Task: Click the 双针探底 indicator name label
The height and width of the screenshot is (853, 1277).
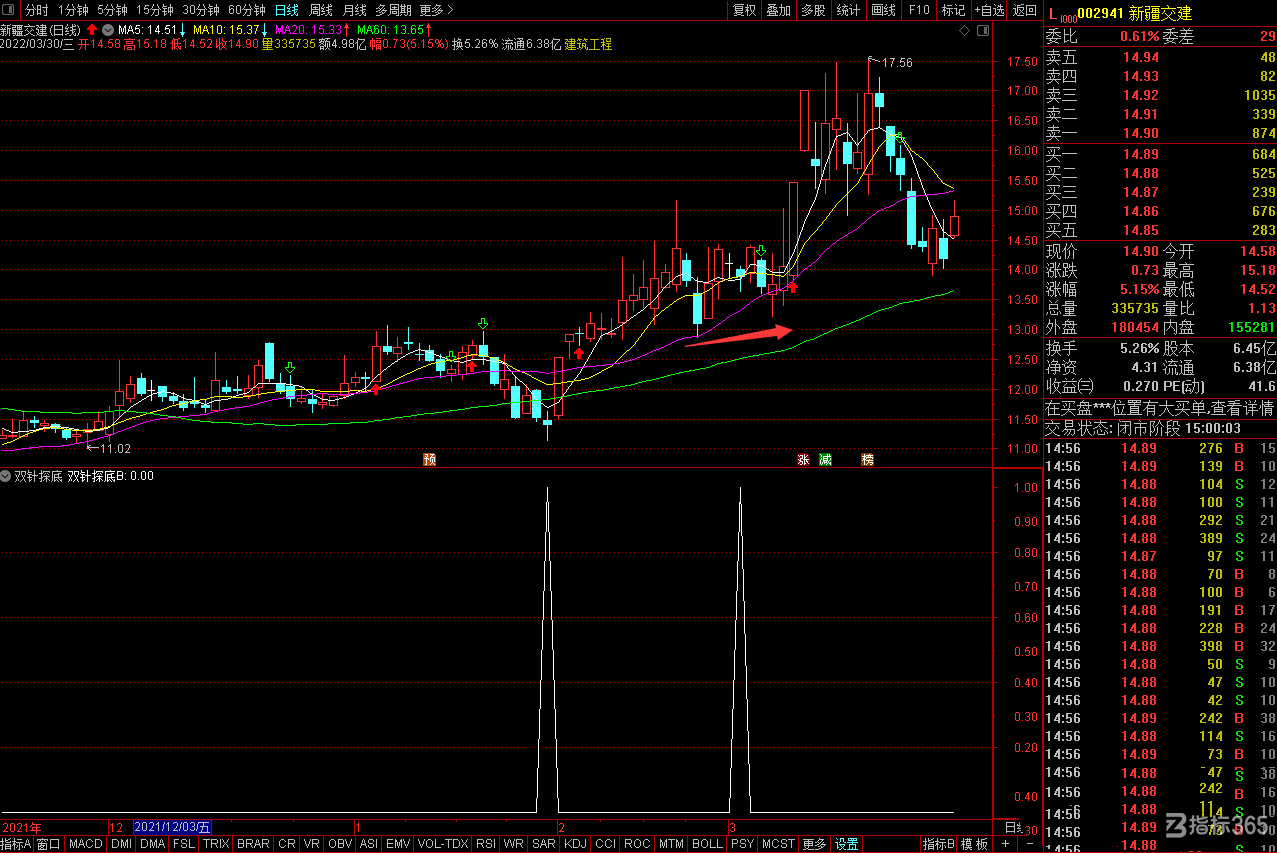Action: tap(39, 476)
